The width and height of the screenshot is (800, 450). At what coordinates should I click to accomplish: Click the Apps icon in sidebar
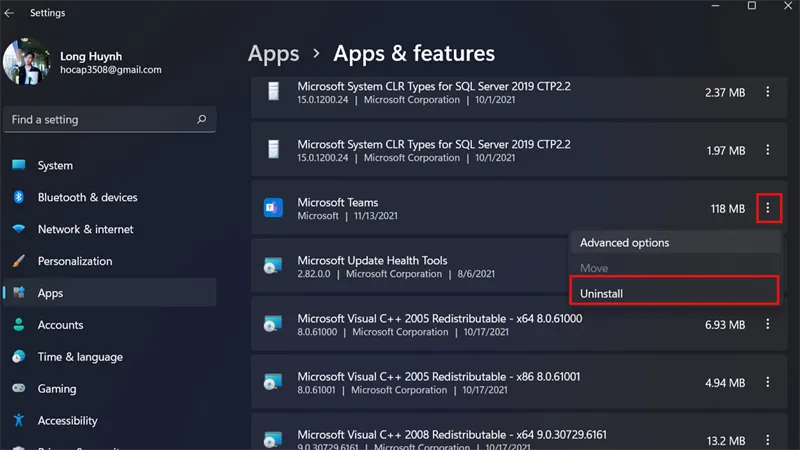click(x=19, y=292)
